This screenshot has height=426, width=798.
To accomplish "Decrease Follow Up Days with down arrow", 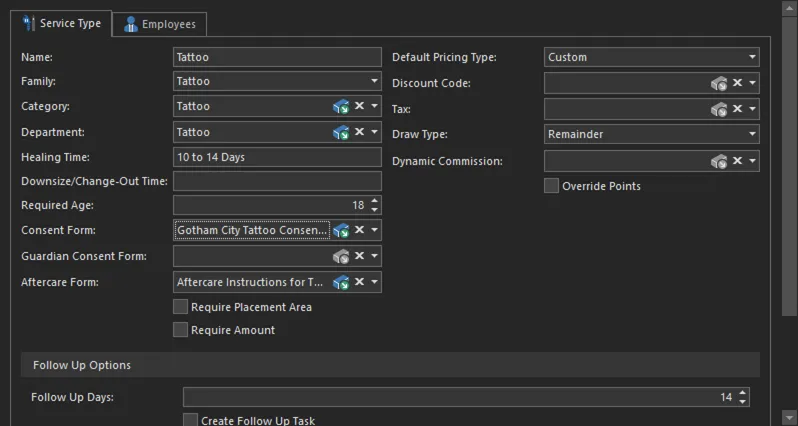I will pos(743,401).
